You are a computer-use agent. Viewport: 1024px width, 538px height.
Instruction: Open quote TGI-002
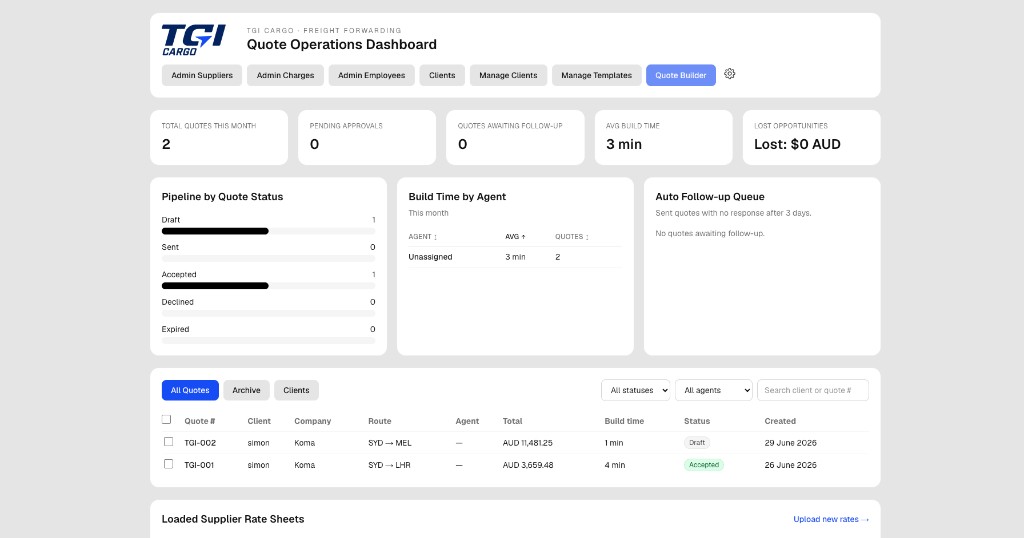(200, 443)
